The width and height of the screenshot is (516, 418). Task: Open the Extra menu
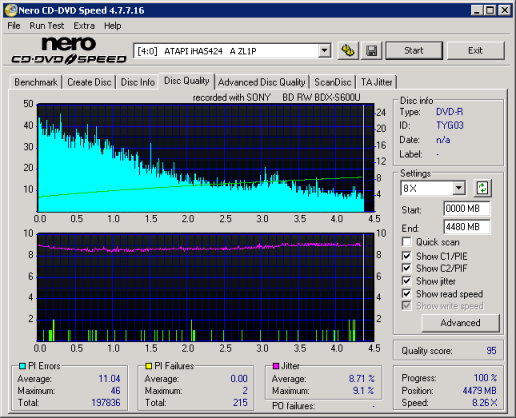[84, 26]
